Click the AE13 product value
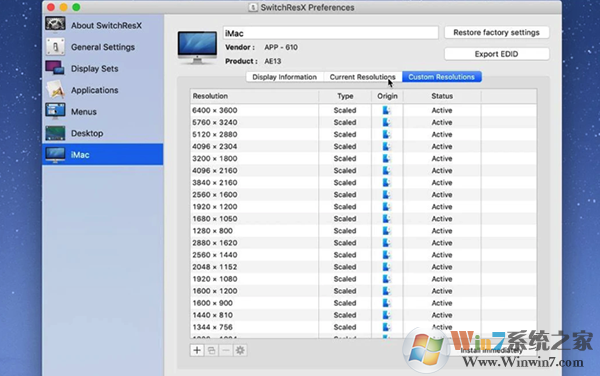Viewport: 600px width, 376px height. coord(273,61)
